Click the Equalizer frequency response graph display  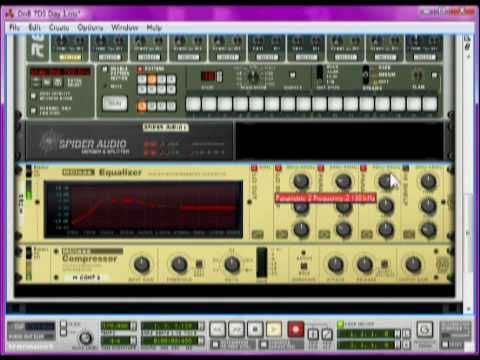[x=143, y=209]
